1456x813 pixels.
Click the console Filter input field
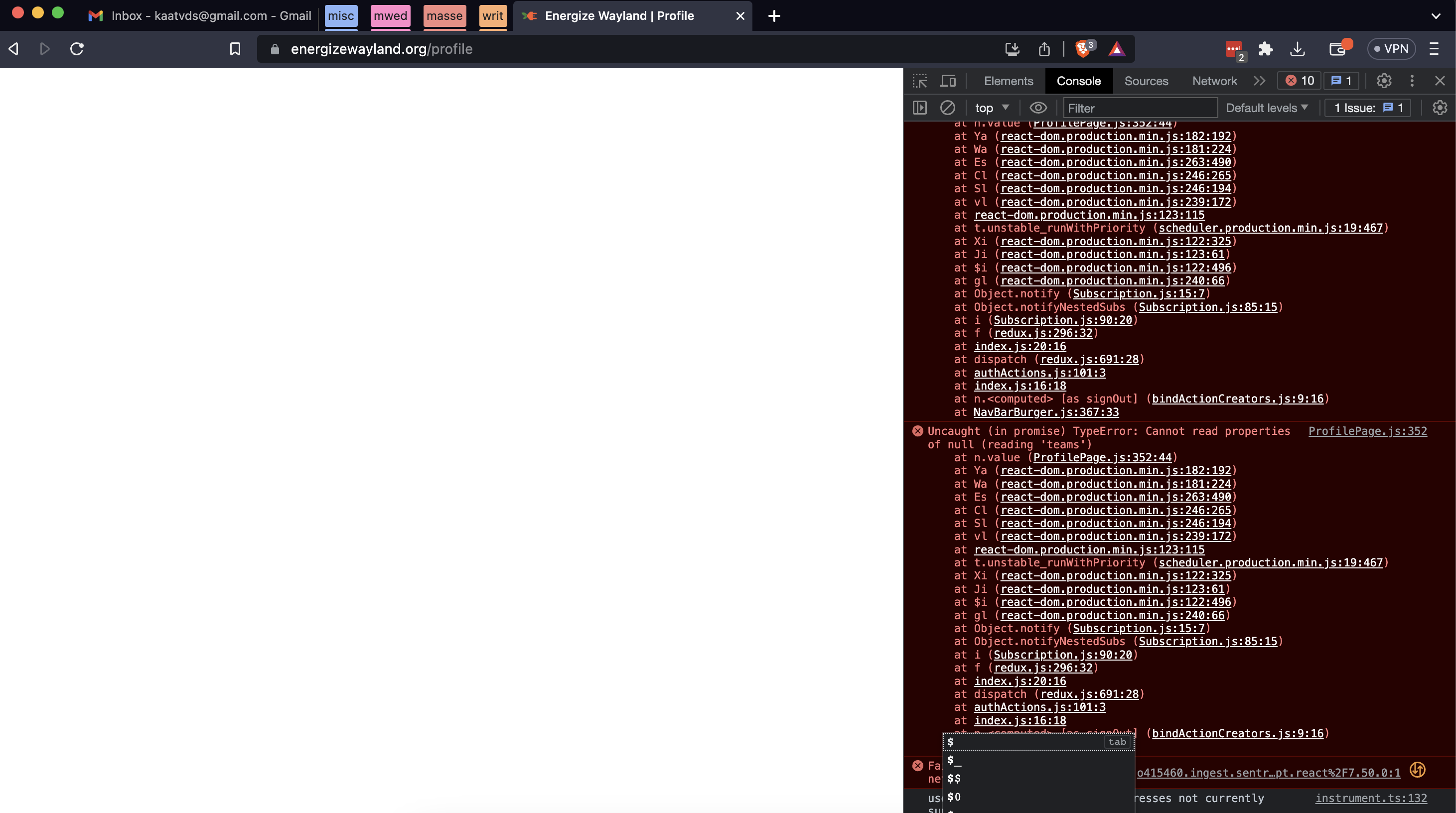point(1139,107)
